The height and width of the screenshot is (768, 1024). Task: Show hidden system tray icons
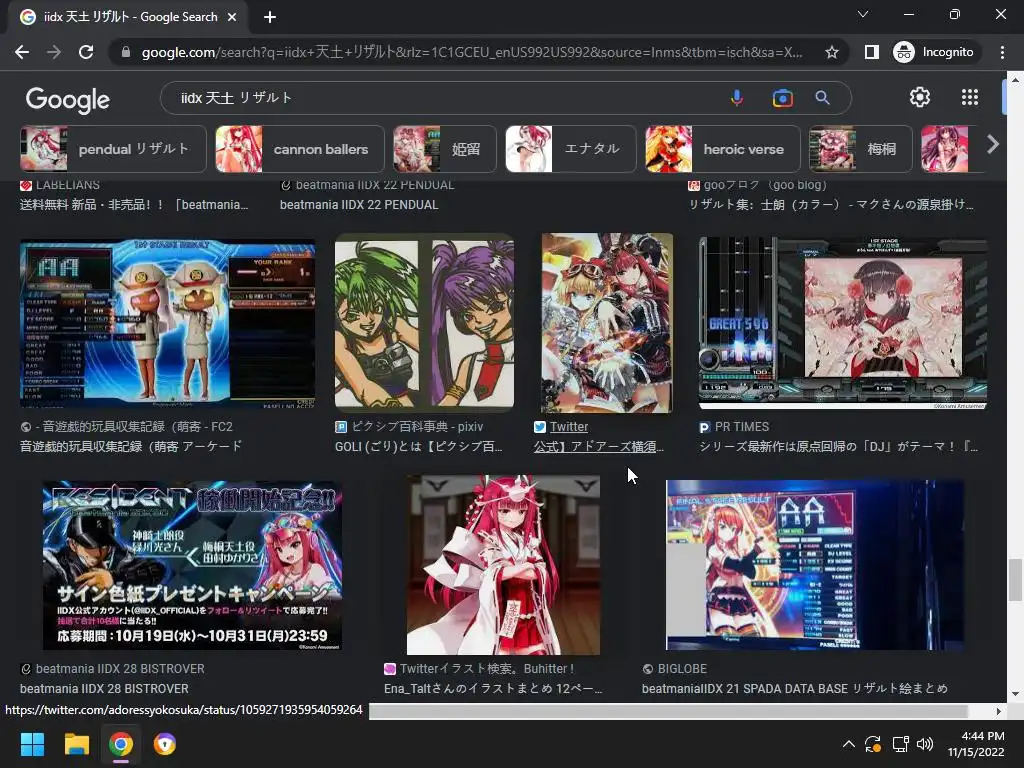pos(848,744)
